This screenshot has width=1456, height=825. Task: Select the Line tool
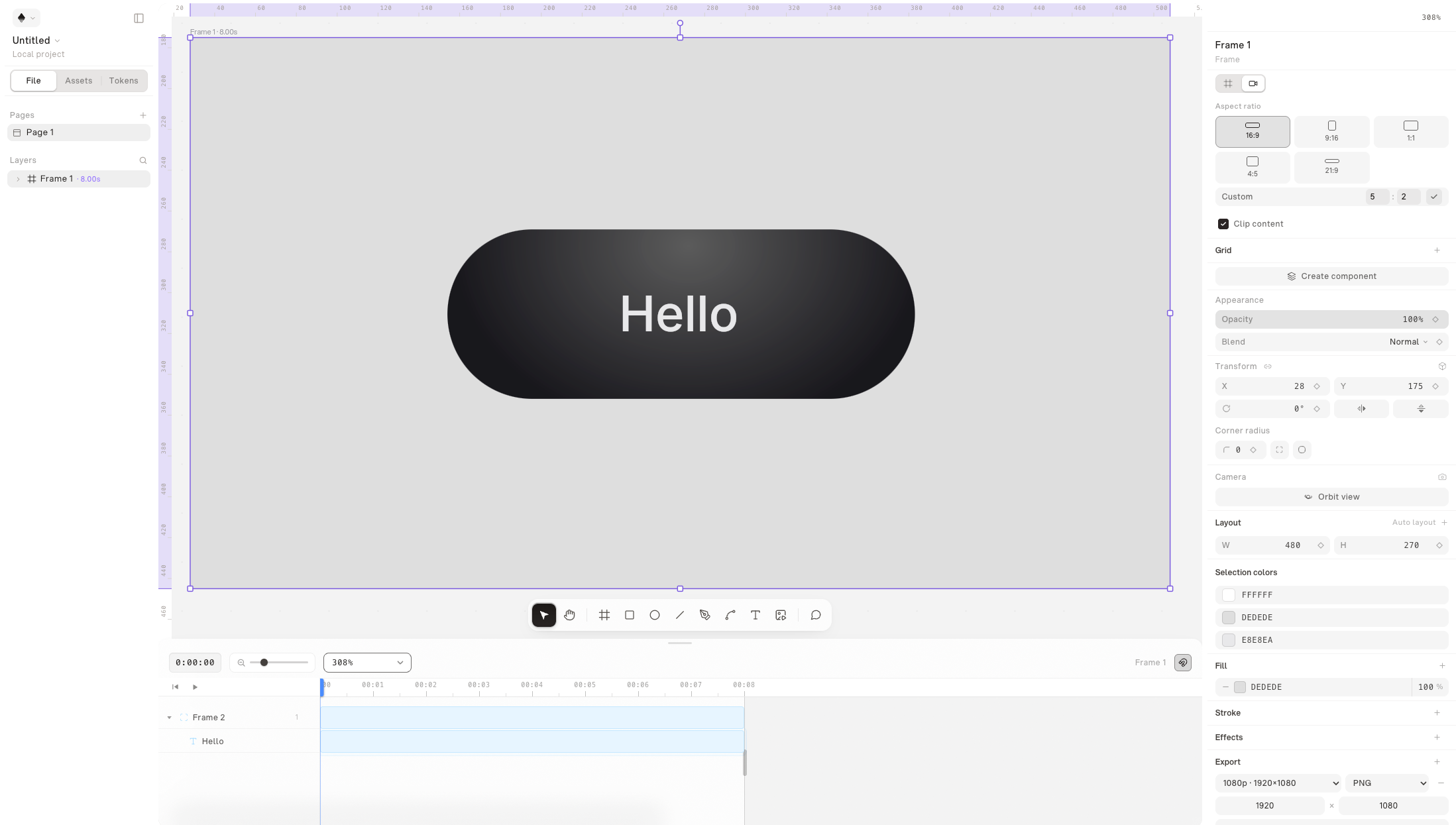(680, 615)
